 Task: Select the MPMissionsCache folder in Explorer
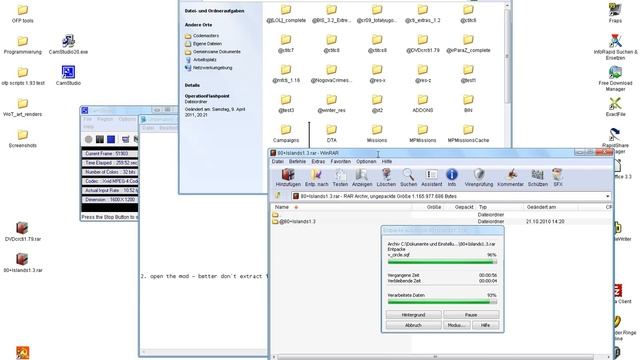(x=468, y=133)
